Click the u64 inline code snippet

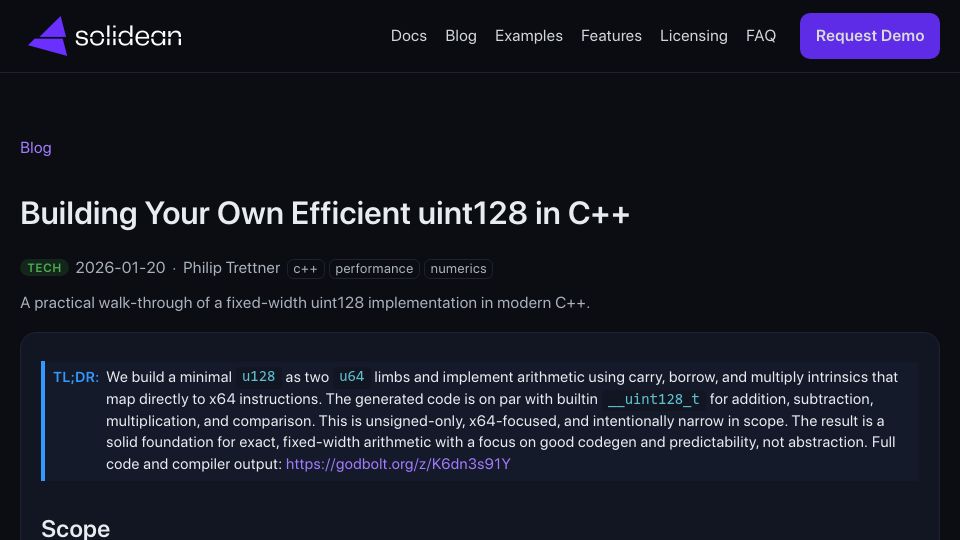click(351, 377)
